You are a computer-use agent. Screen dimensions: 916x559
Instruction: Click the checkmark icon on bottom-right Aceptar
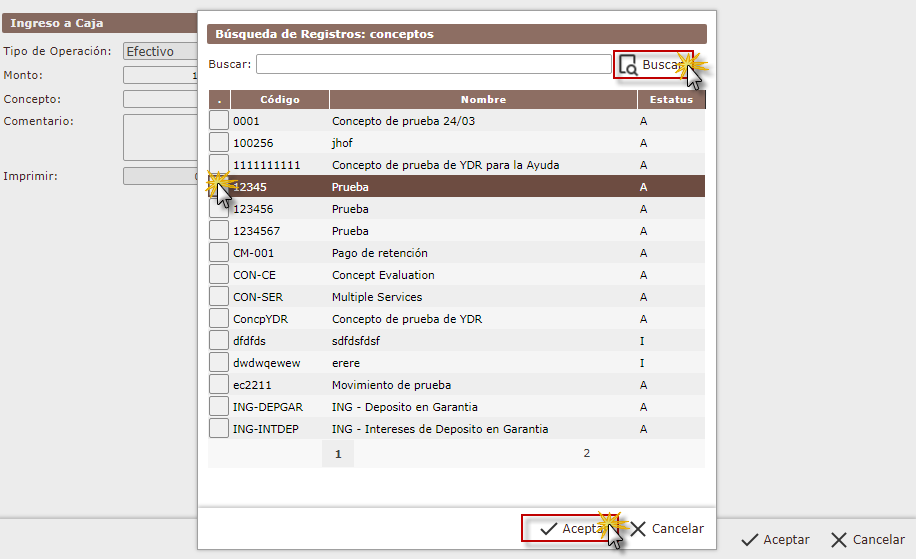(750, 539)
